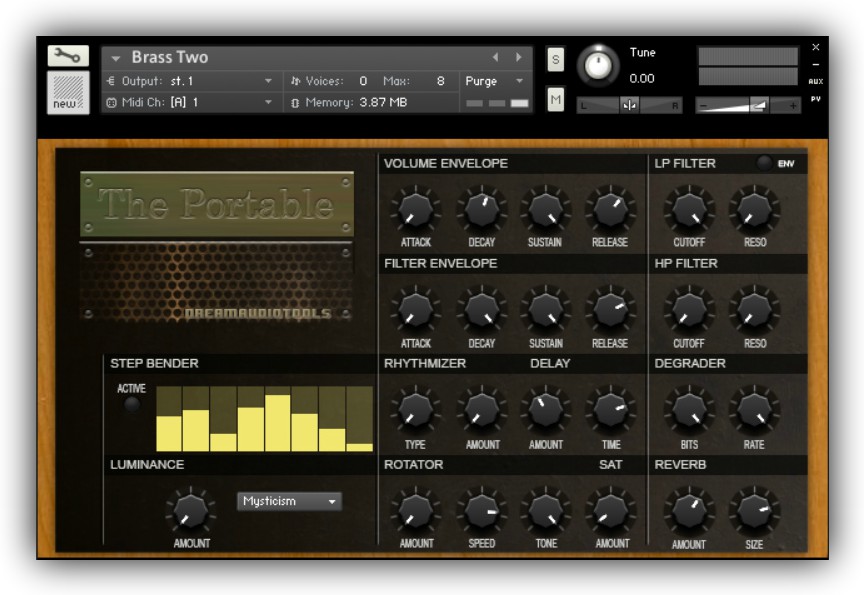Click the Filter Envelope RELEASE knob
The image size is (864, 595).
610,311
